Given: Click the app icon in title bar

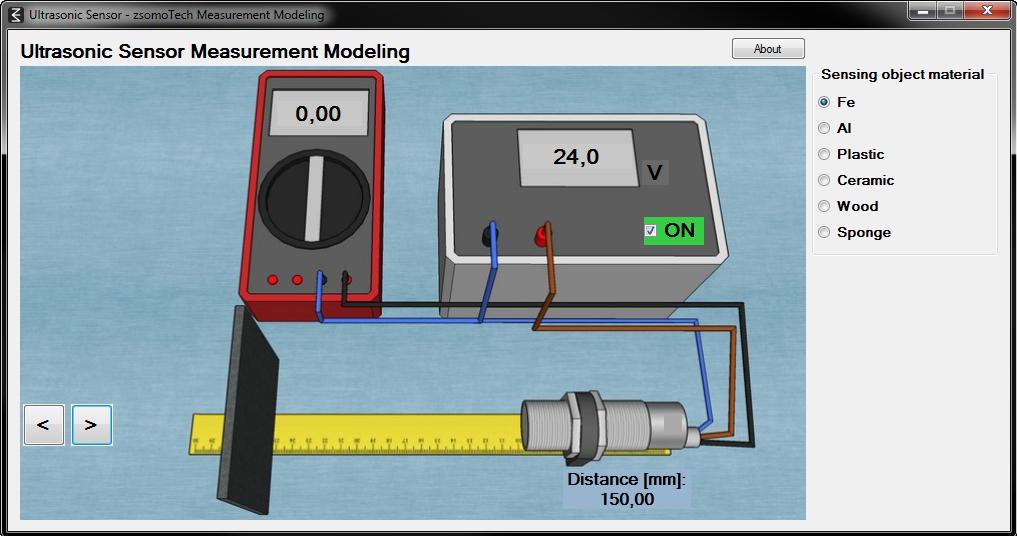Looking at the screenshot, I should pos(16,14).
